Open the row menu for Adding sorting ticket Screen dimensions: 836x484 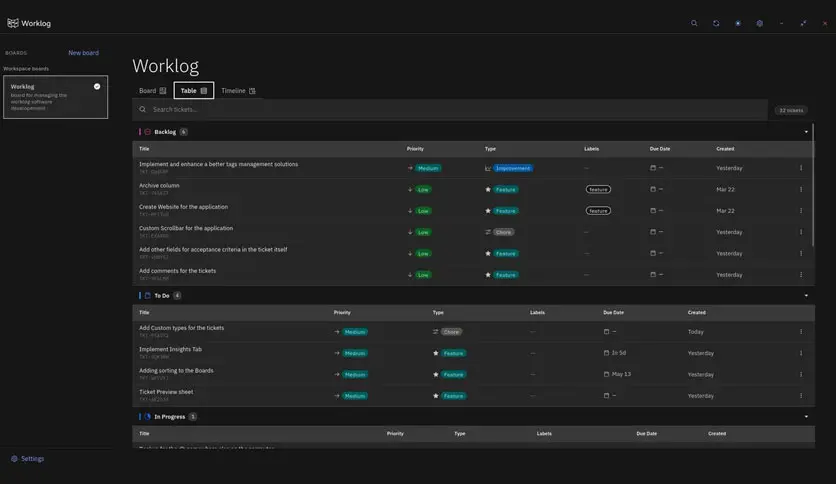pyautogui.click(x=801, y=374)
